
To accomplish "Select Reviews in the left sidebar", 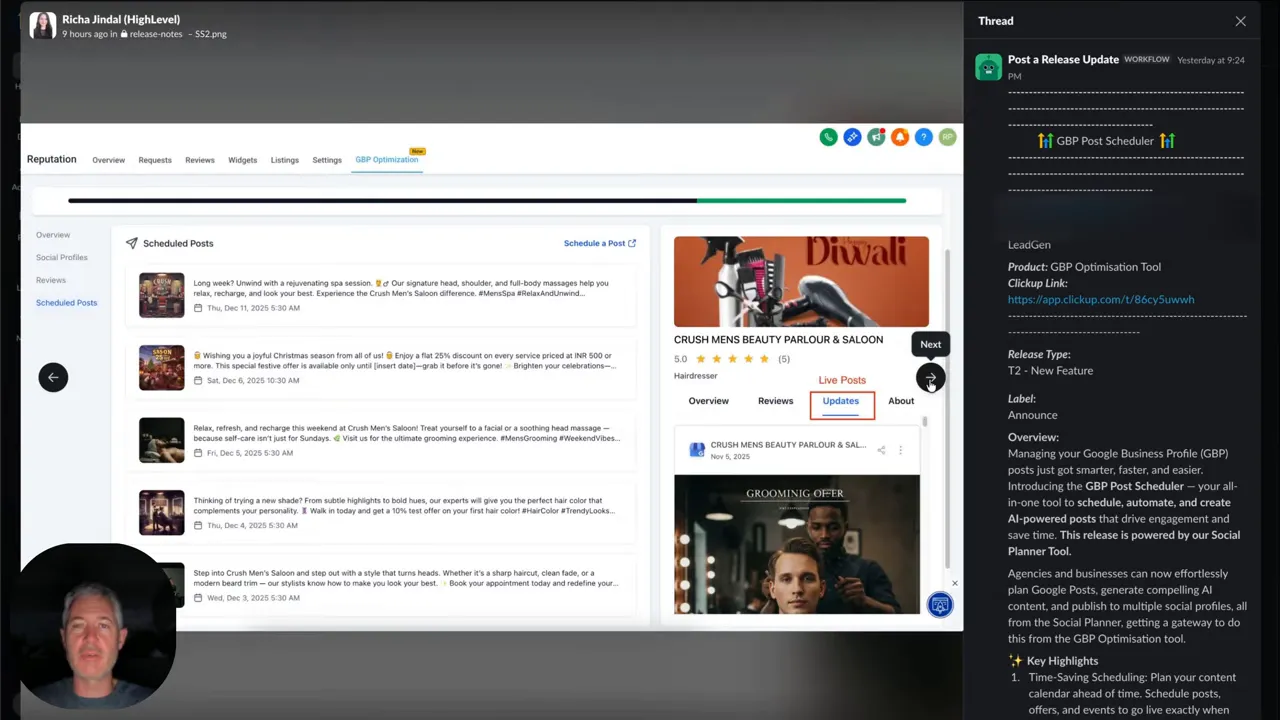I will pos(51,280).
